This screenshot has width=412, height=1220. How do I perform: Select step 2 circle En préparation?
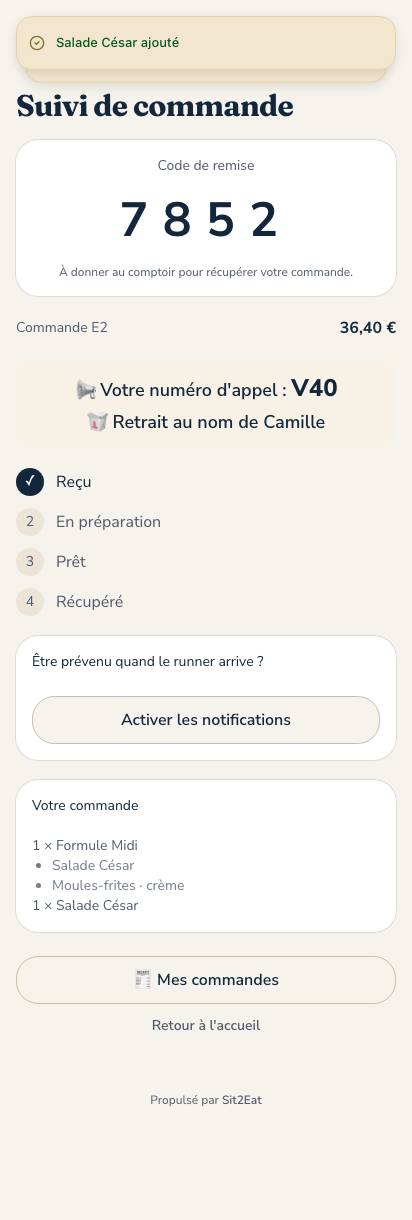tap(30, 522)
